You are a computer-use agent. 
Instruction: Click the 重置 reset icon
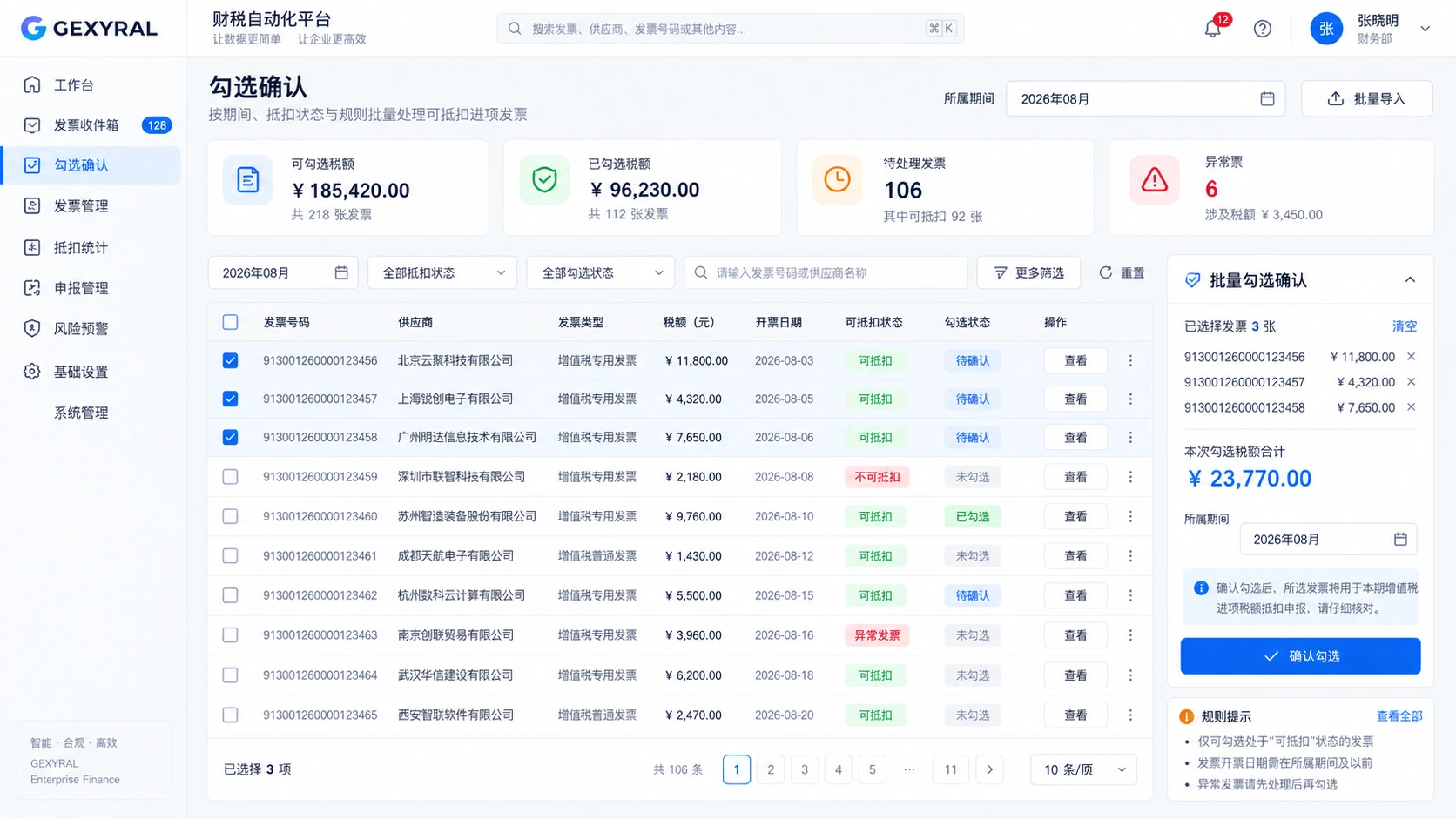[1105, 272]
